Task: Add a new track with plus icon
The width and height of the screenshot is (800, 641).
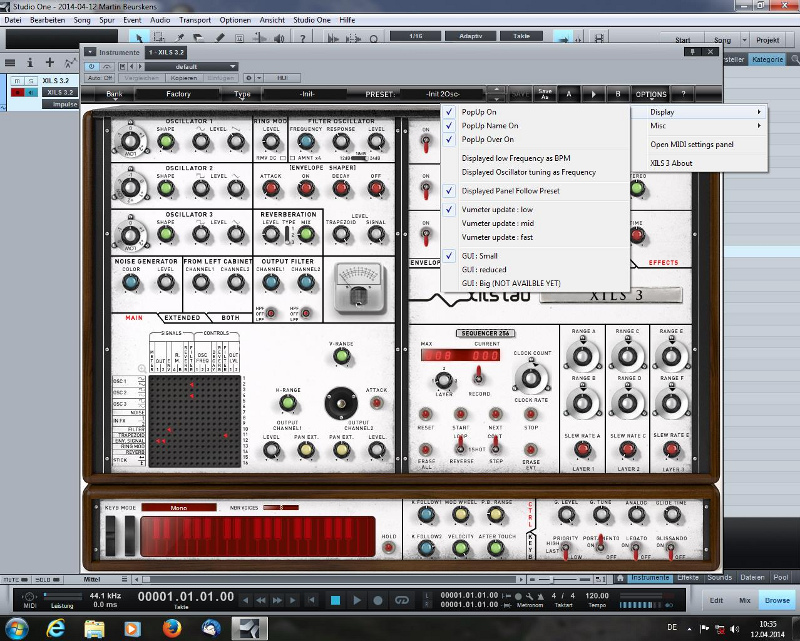Action: [49, 62]
